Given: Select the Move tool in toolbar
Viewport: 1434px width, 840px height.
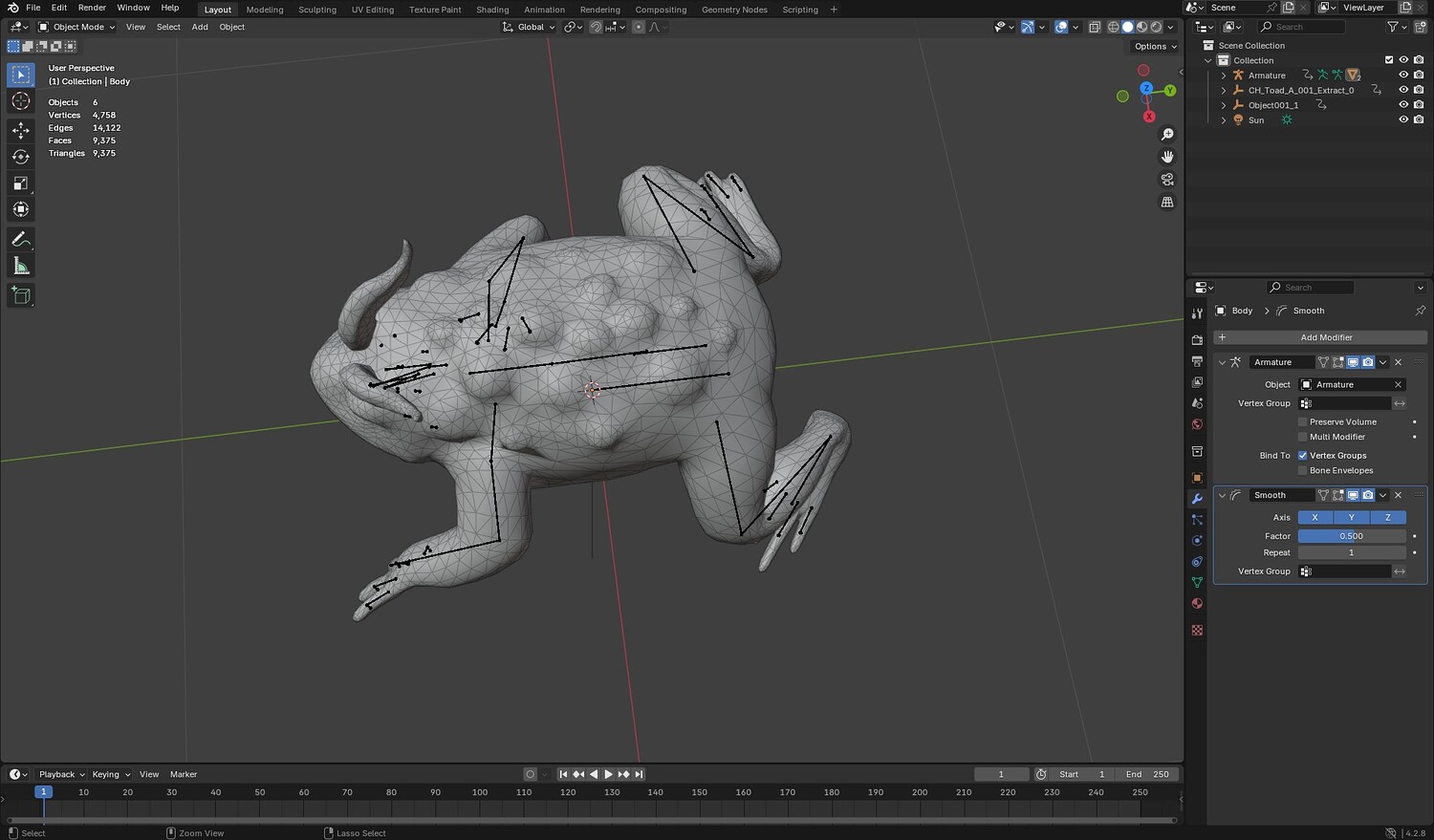Looking at the screenshot, I should pyautogui.click(x=21, y=130).
